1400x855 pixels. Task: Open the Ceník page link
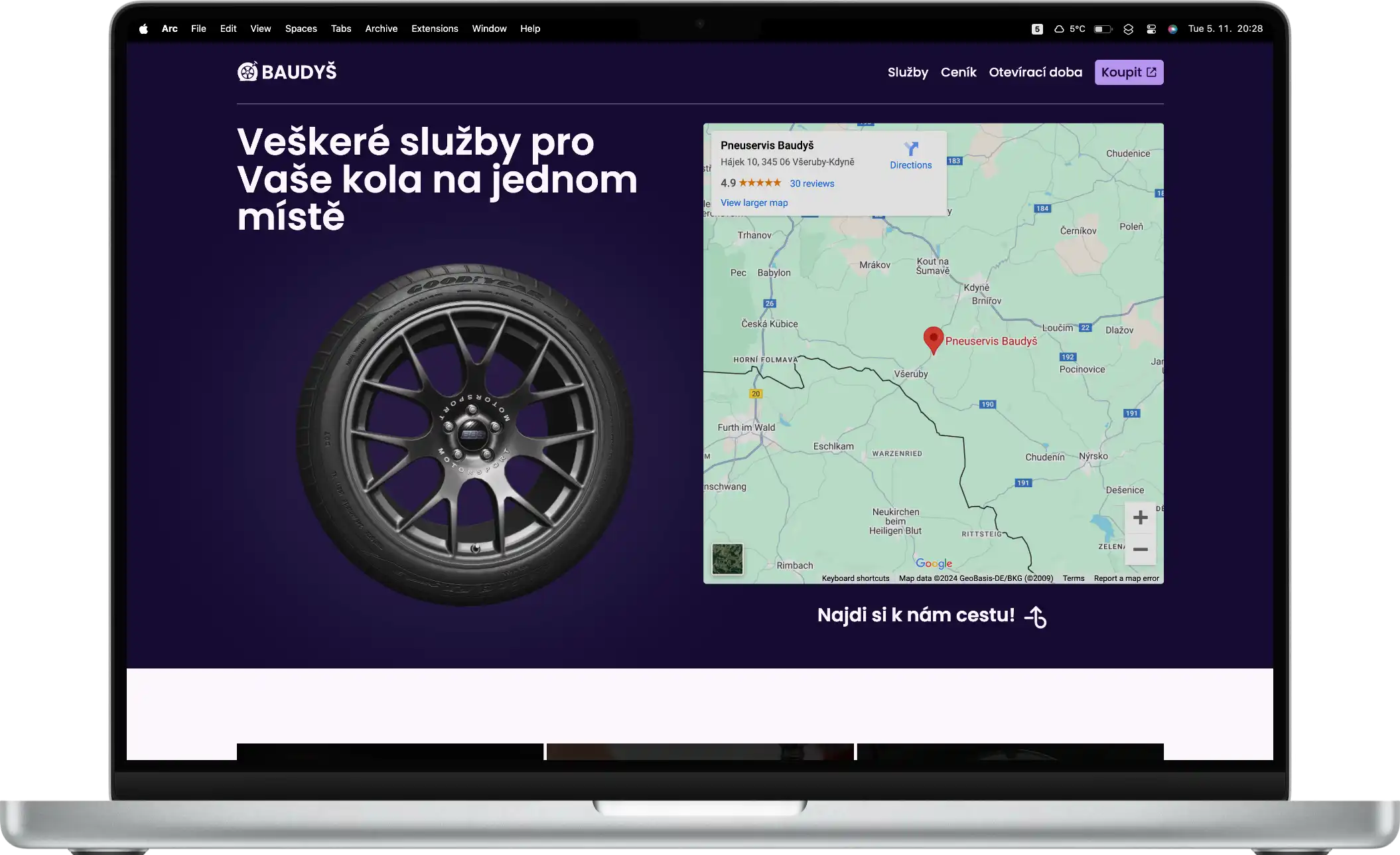(x=958, y=72)
